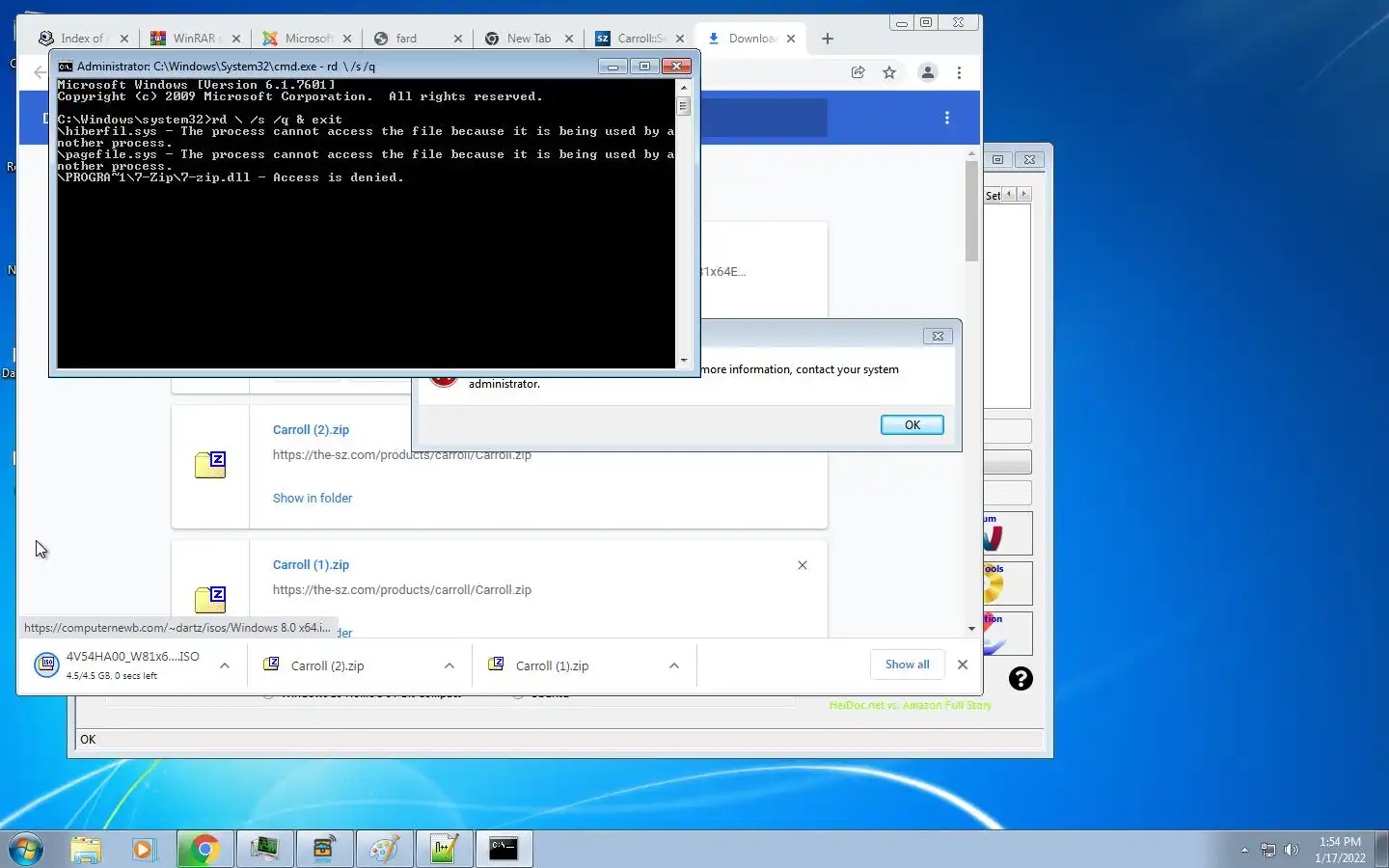Switch to the Carroll::S browser tab
The width and height of the screenshot is (1389, 868).
click(x=640, y=39)
